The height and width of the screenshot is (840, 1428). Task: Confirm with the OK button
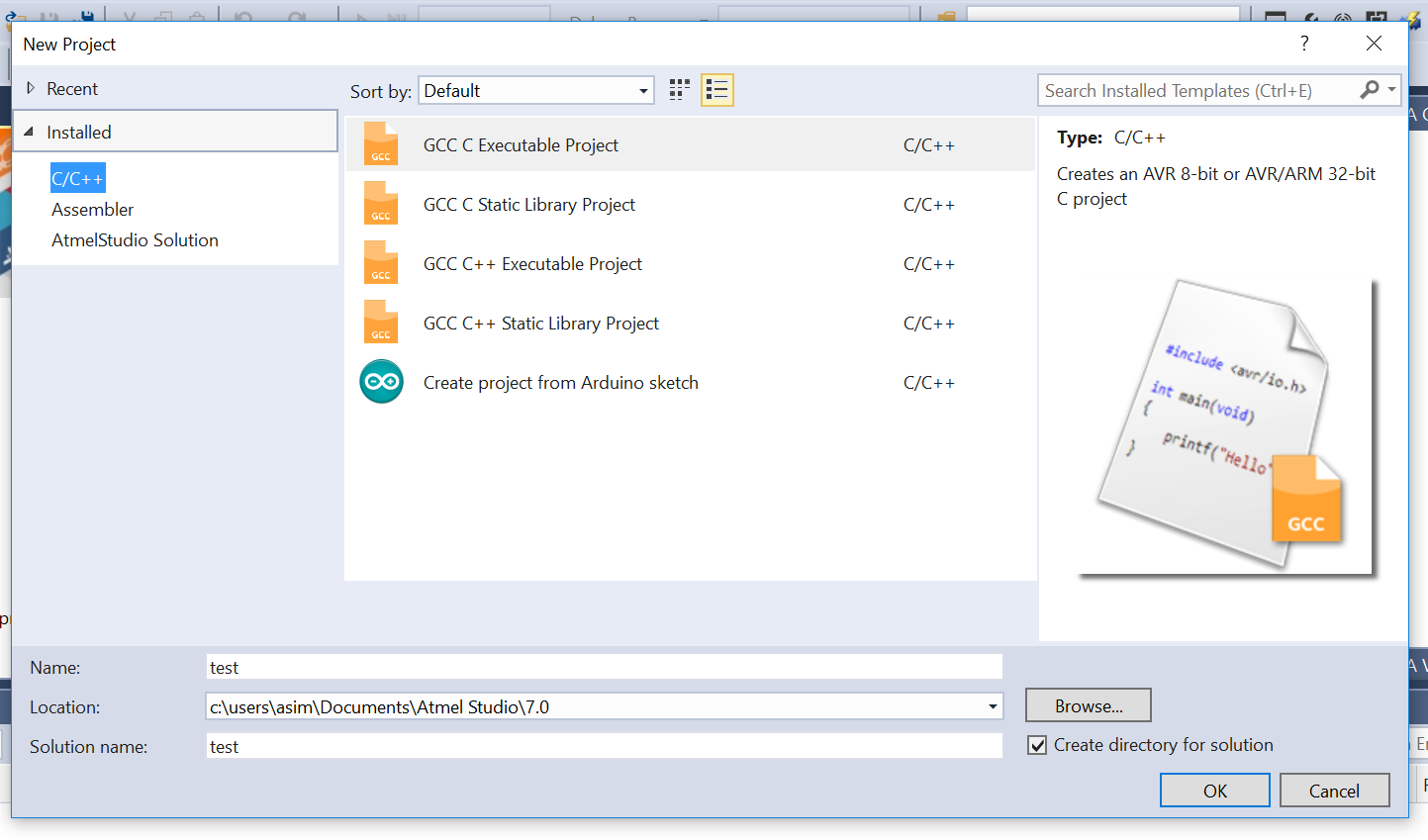(1215, 791)
